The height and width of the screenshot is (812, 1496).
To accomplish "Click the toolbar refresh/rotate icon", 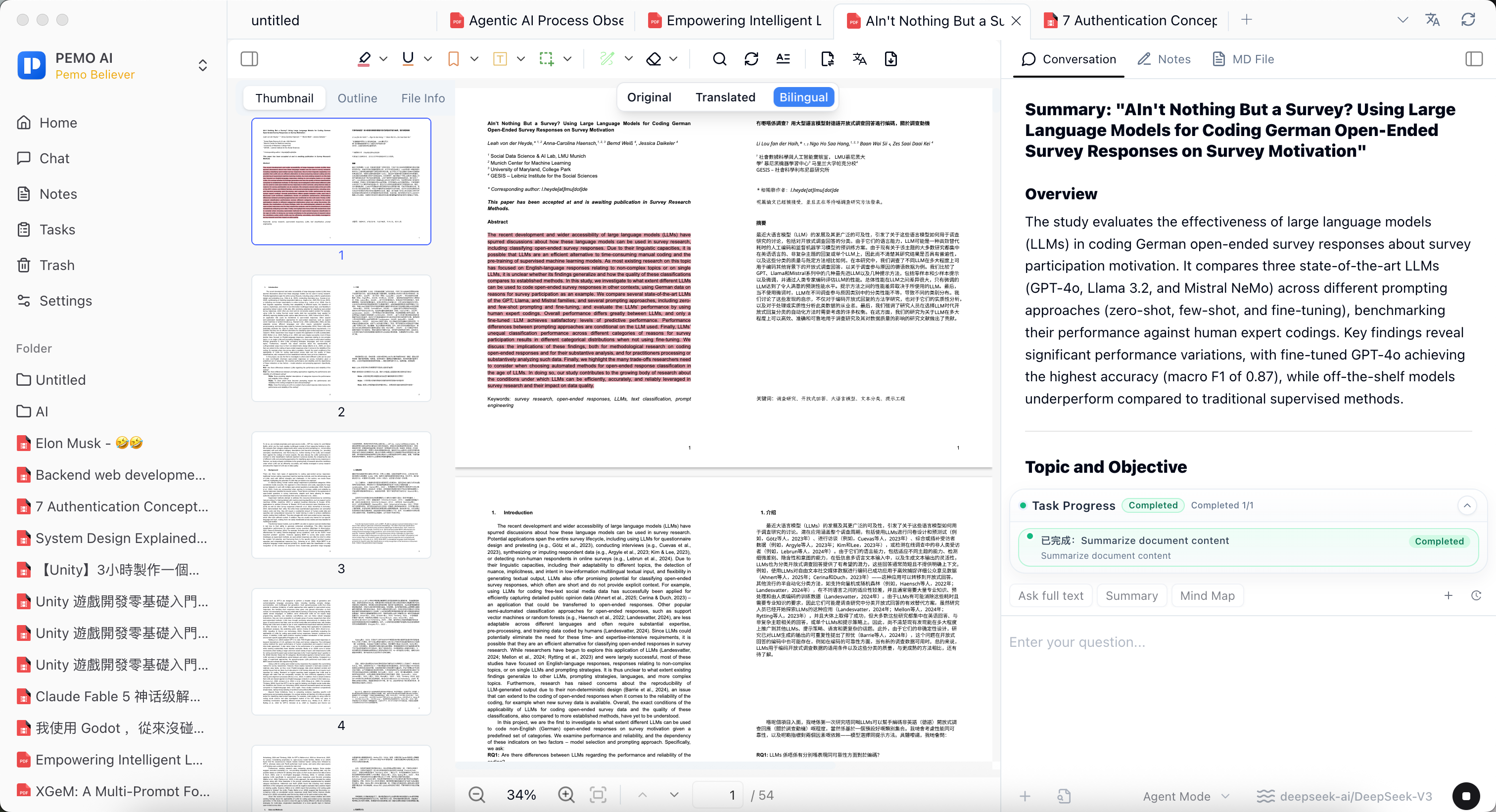I will pos(751,59).
